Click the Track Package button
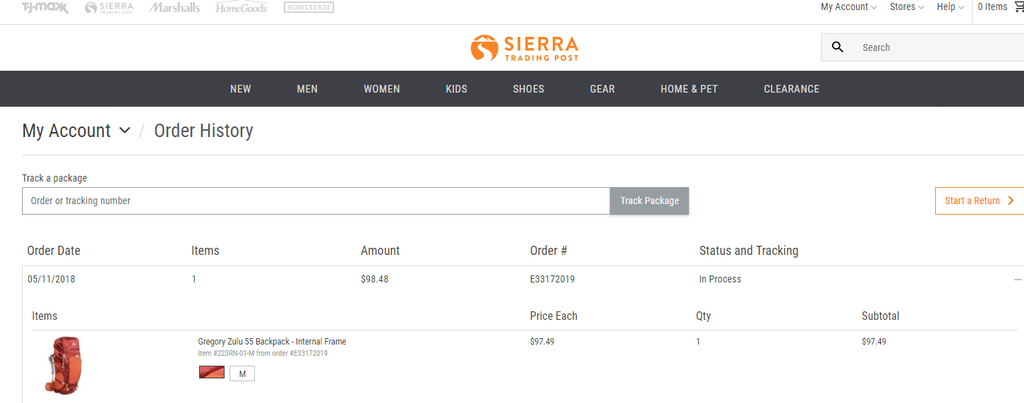The image size is (1024, 403). click(649, 201)
